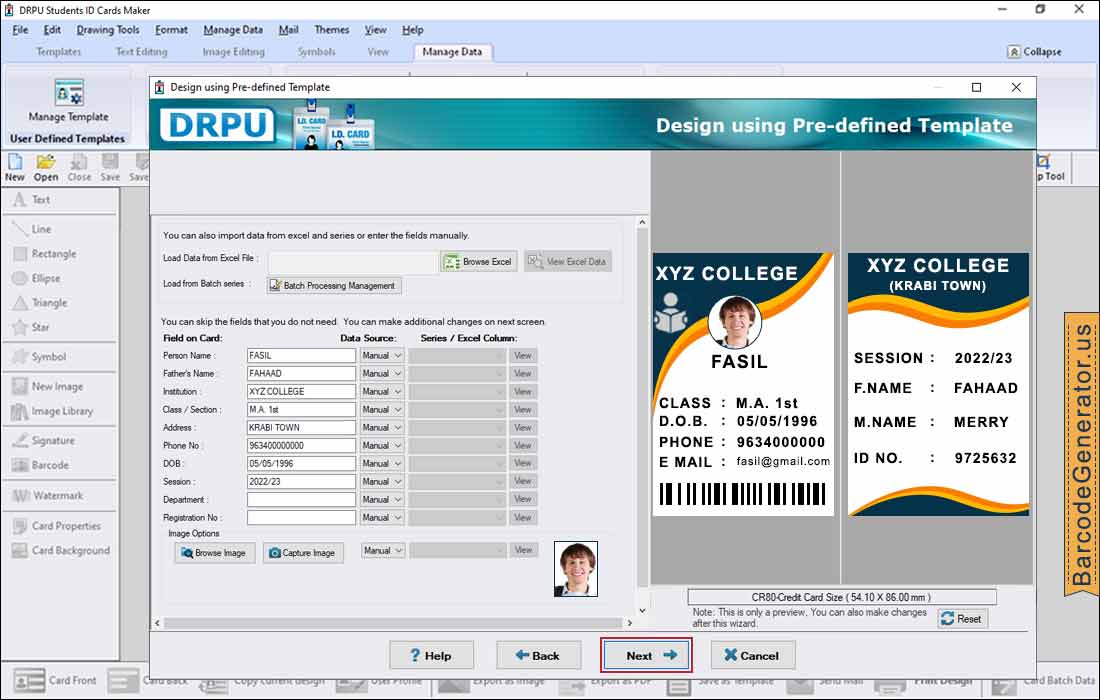Click Browse Image button

(x=214, y=553)
